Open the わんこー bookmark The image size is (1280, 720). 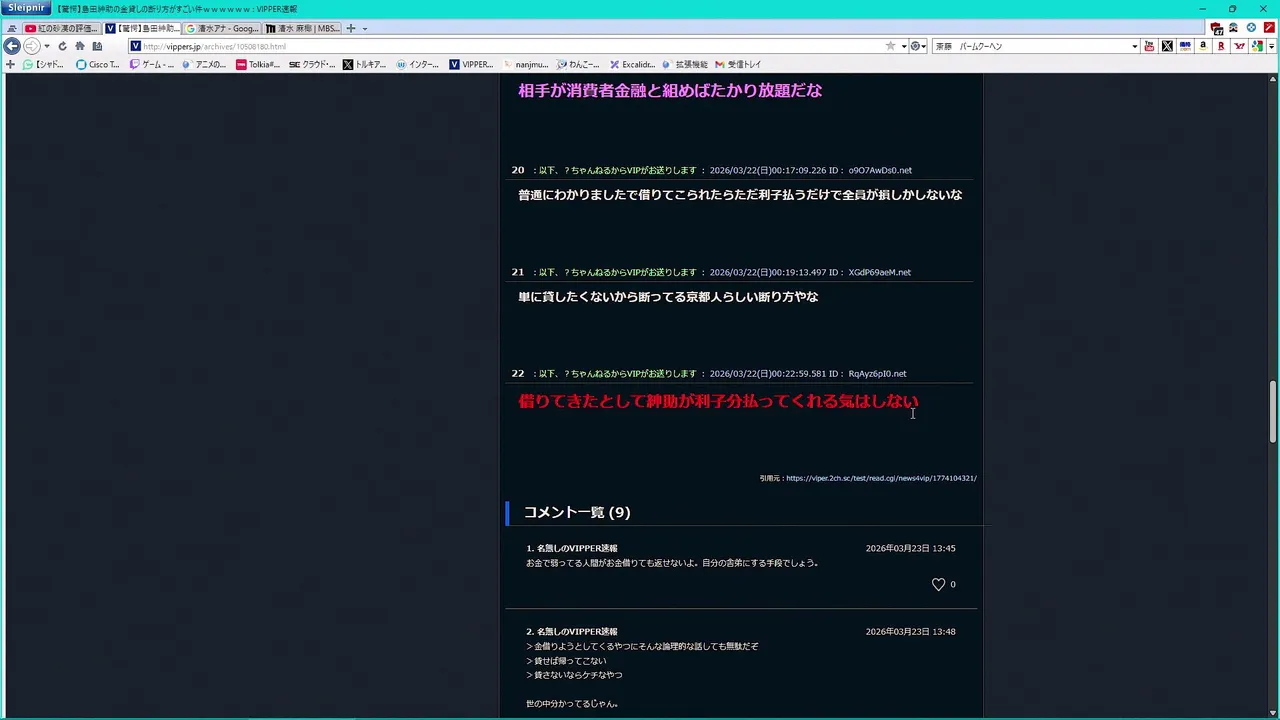point(579,64)
